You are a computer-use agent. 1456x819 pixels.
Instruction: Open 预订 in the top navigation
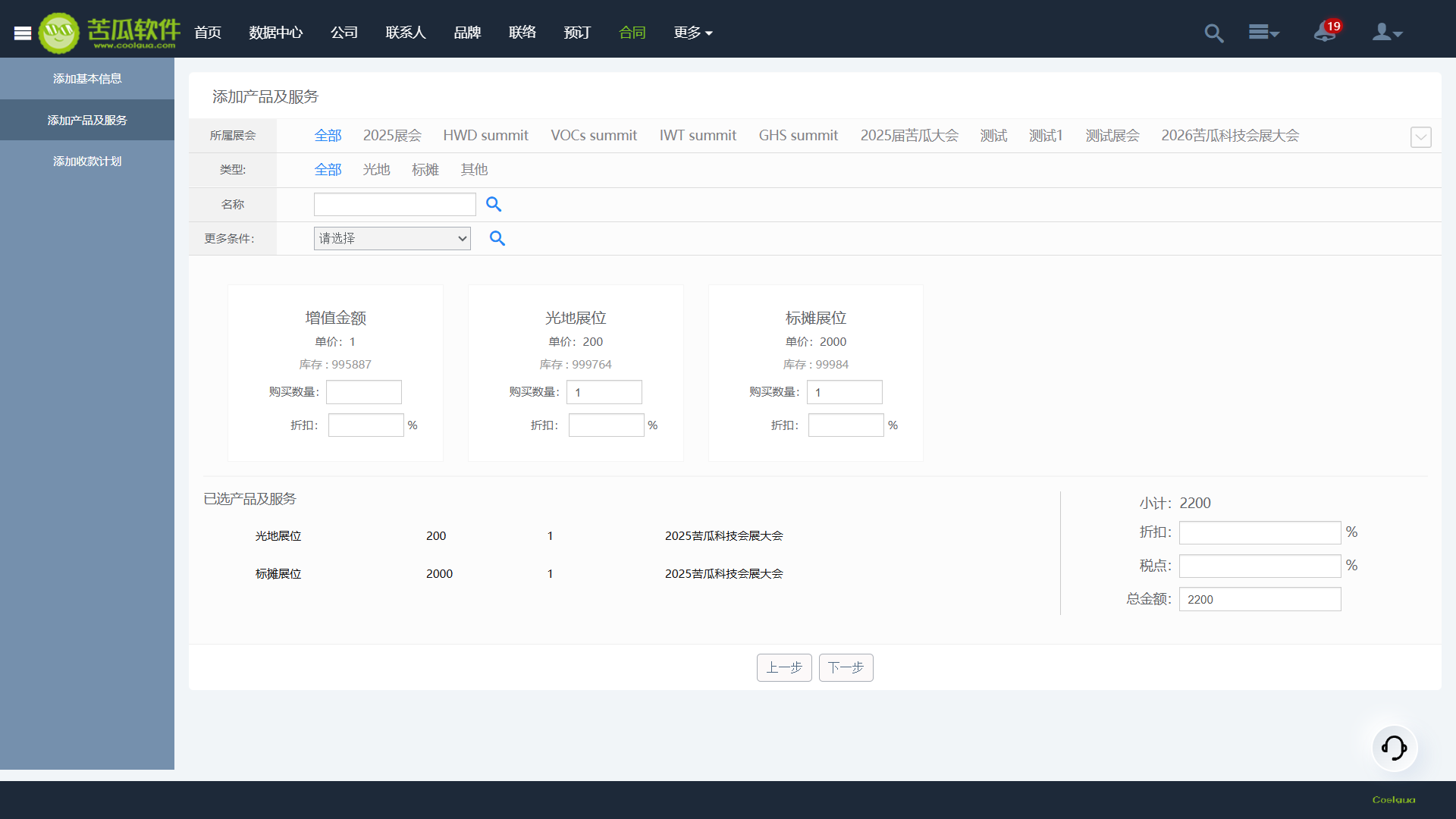(x=577, y=33)
